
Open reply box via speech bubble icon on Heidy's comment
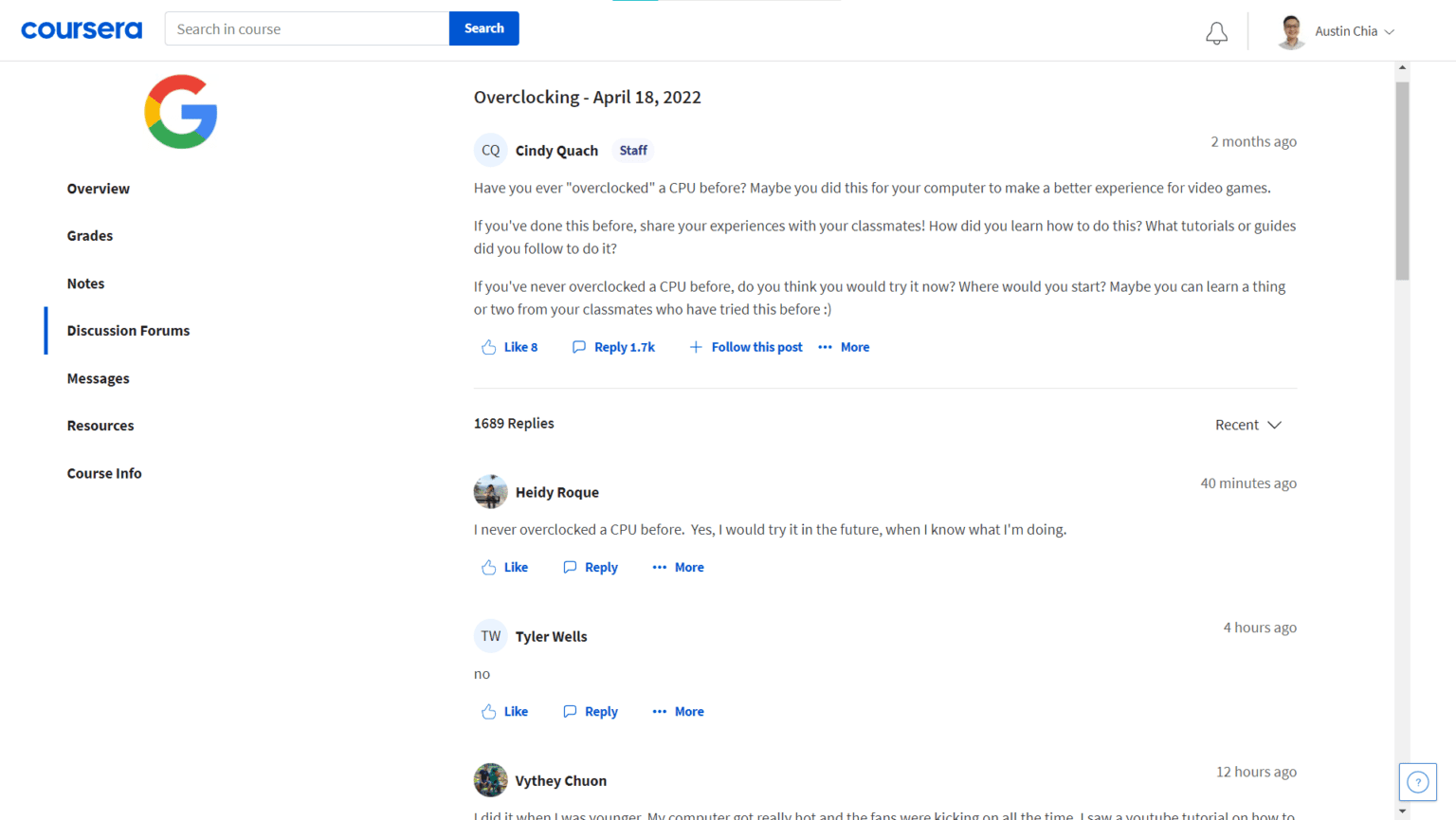[x=570, y=566]
